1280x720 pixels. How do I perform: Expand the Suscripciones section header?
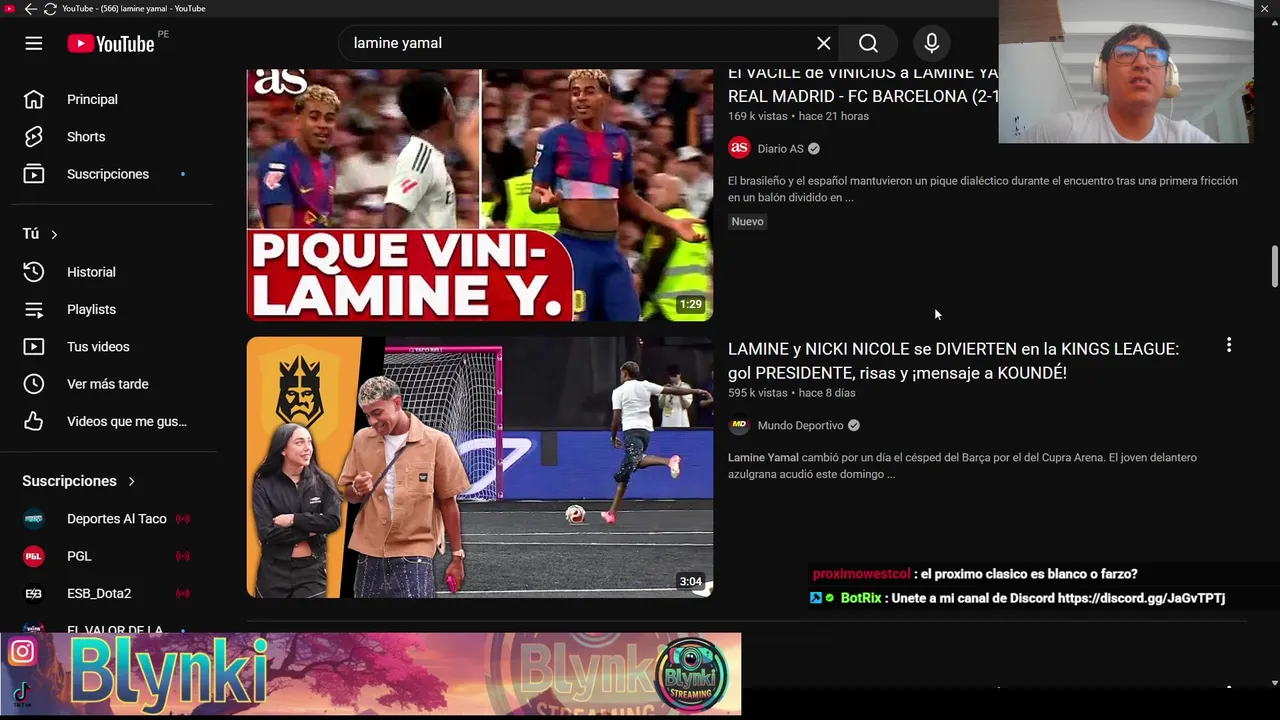point(79,481)
